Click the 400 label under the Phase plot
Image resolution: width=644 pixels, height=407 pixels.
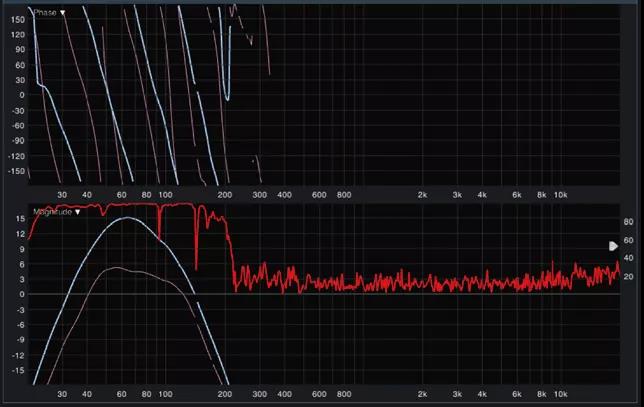[x=284, y=195]
